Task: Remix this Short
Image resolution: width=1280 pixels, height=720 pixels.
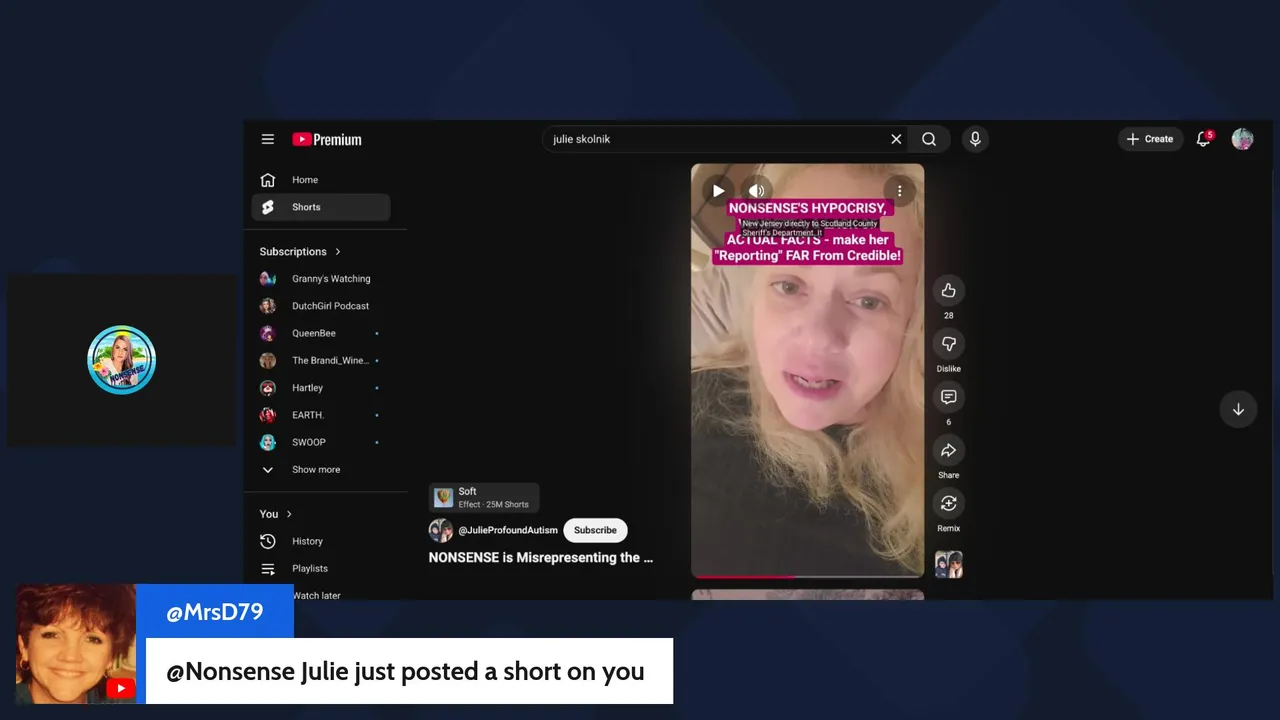Action: 948,503
